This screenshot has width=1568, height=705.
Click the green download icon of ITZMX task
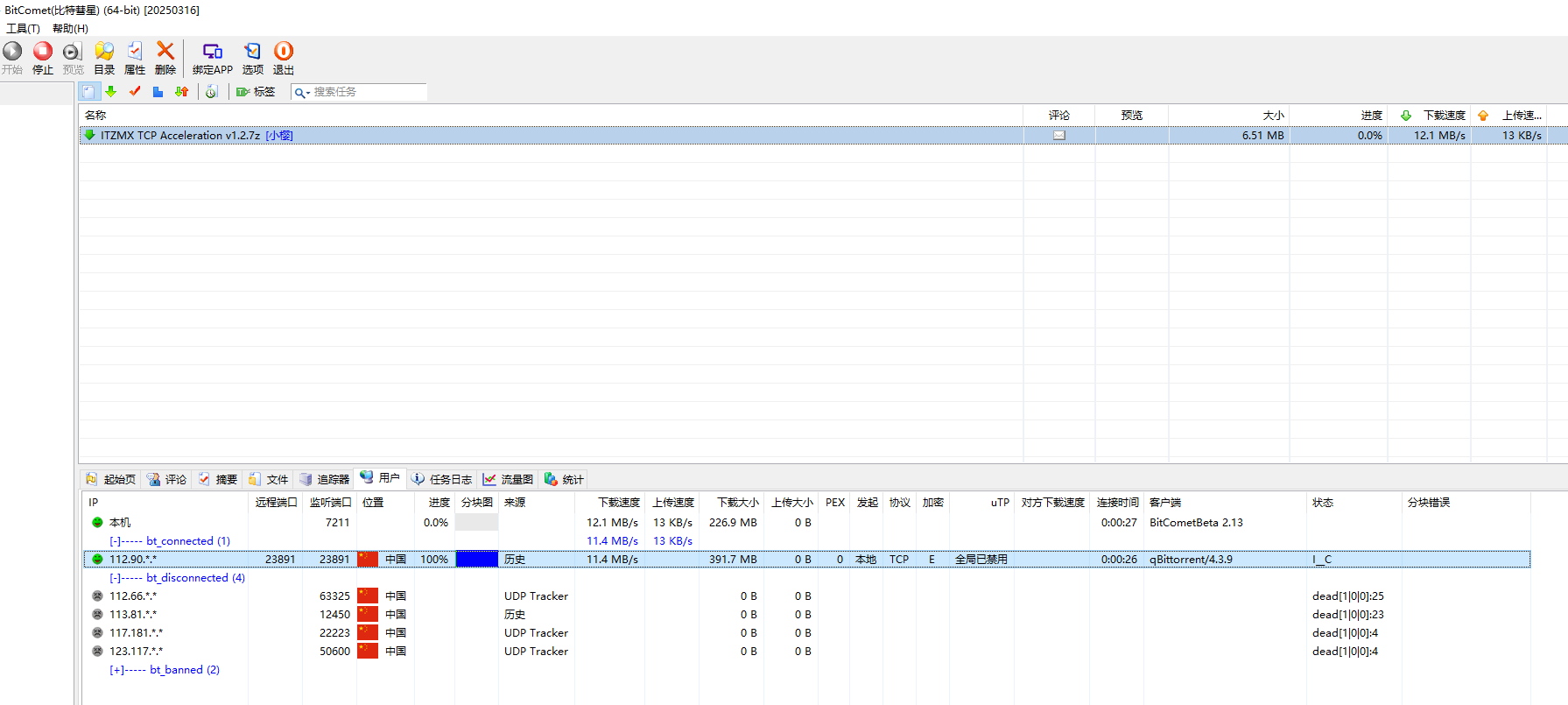click(89, 135)
